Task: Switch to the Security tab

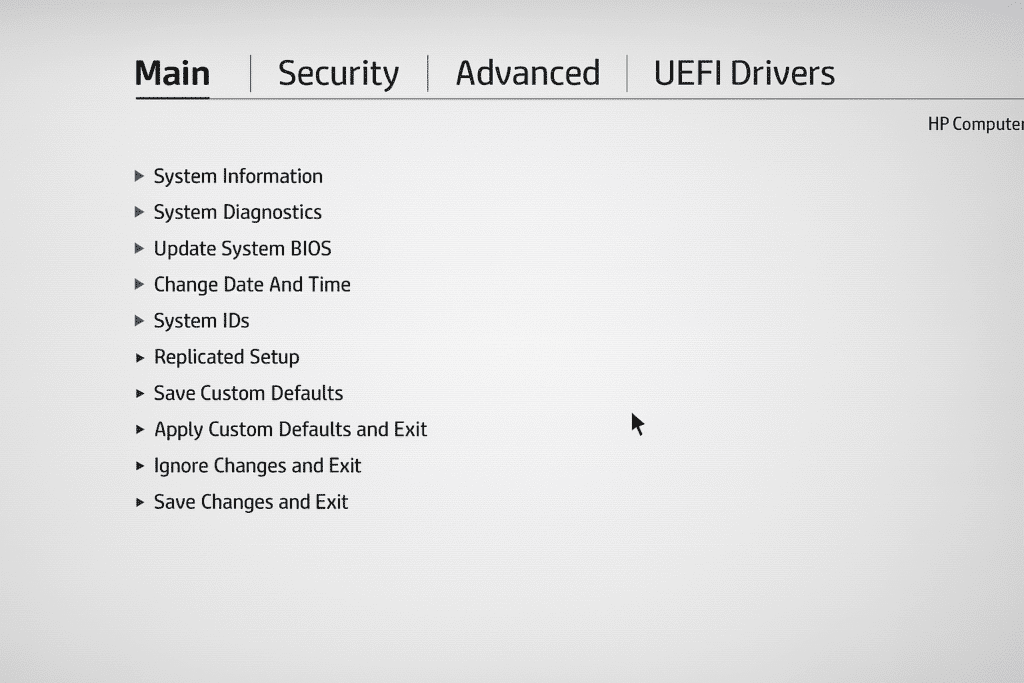Action: click(x=338, y=73)
